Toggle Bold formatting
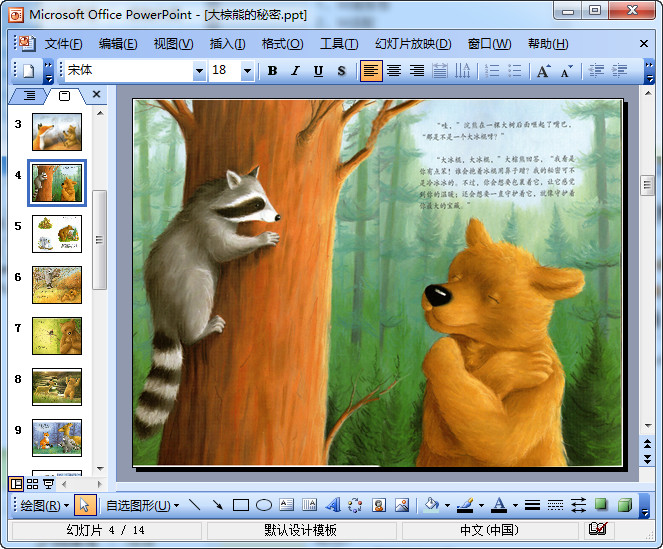 [272, 71]
